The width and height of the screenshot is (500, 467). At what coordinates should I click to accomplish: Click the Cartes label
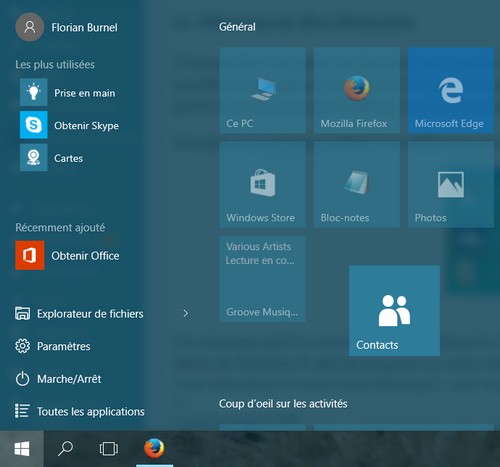[x=68, y=158]
